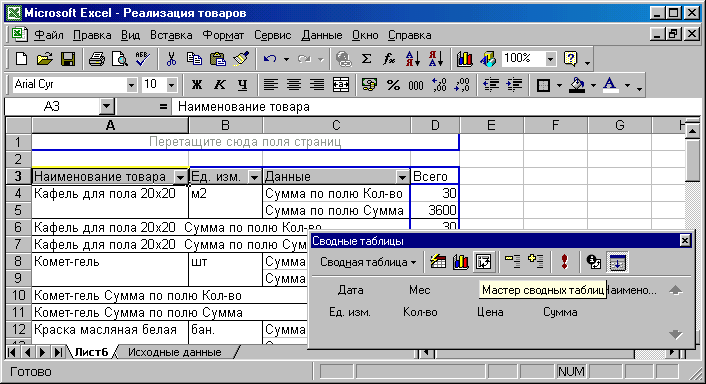
Task: Align text left in the formatting toolbar
Action: click(x=271, y=85)
